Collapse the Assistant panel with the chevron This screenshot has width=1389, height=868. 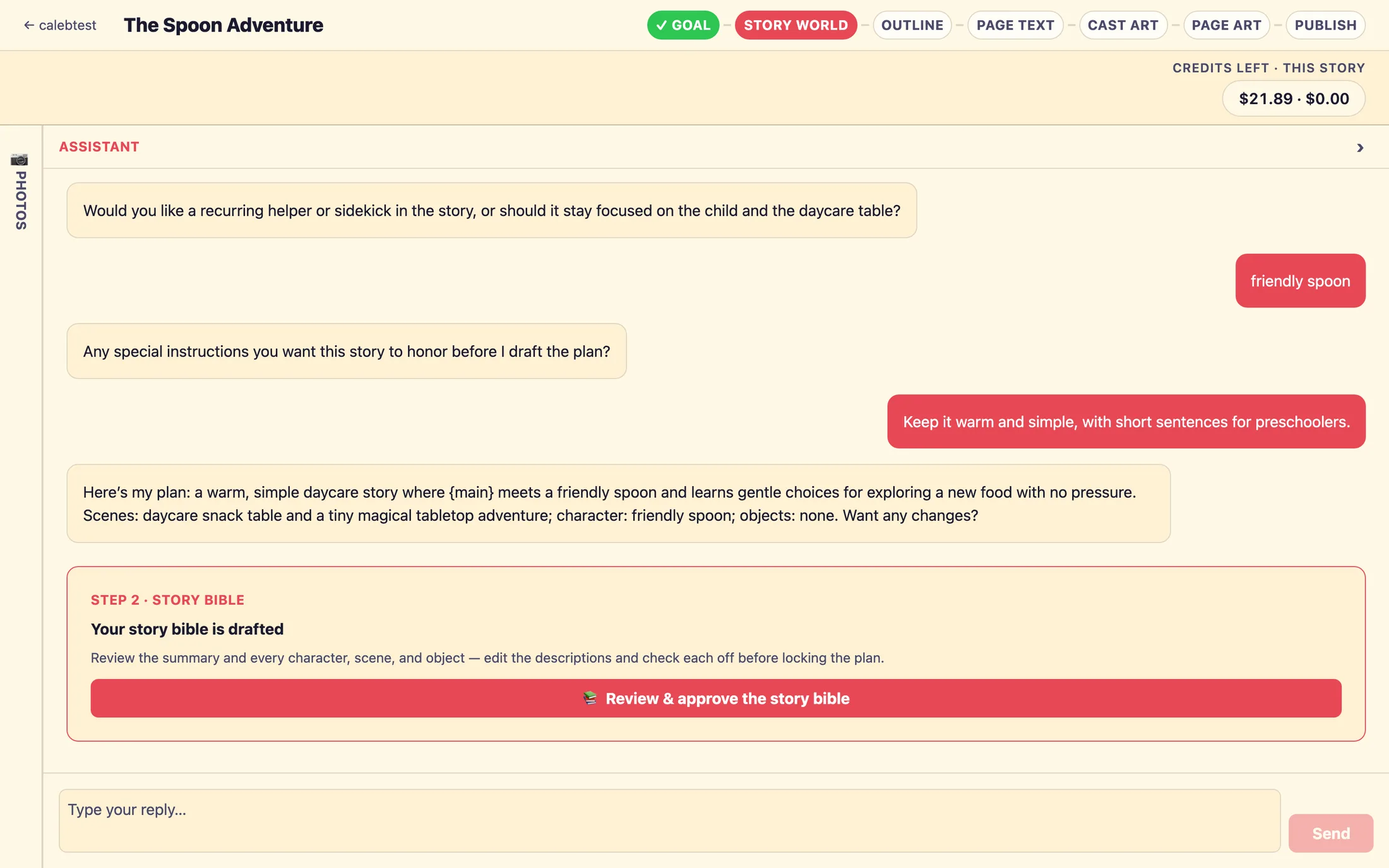[x=1360, y=148]
